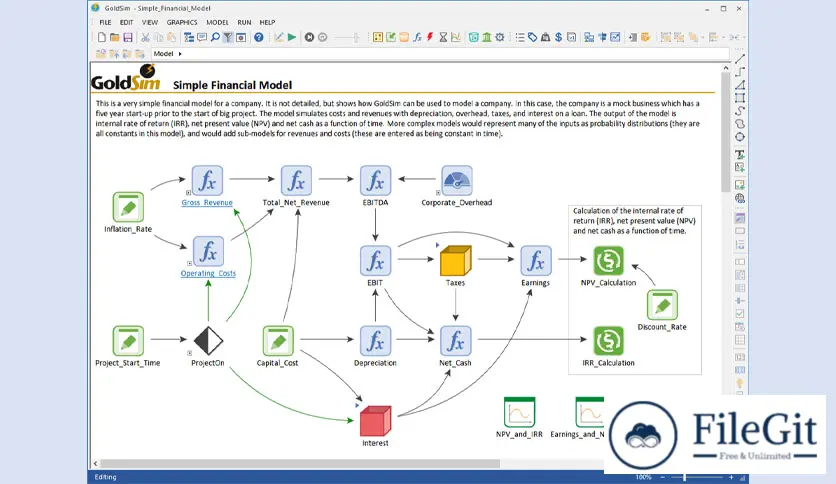Click the weight units toolbar icon

(x=545, y=37)
